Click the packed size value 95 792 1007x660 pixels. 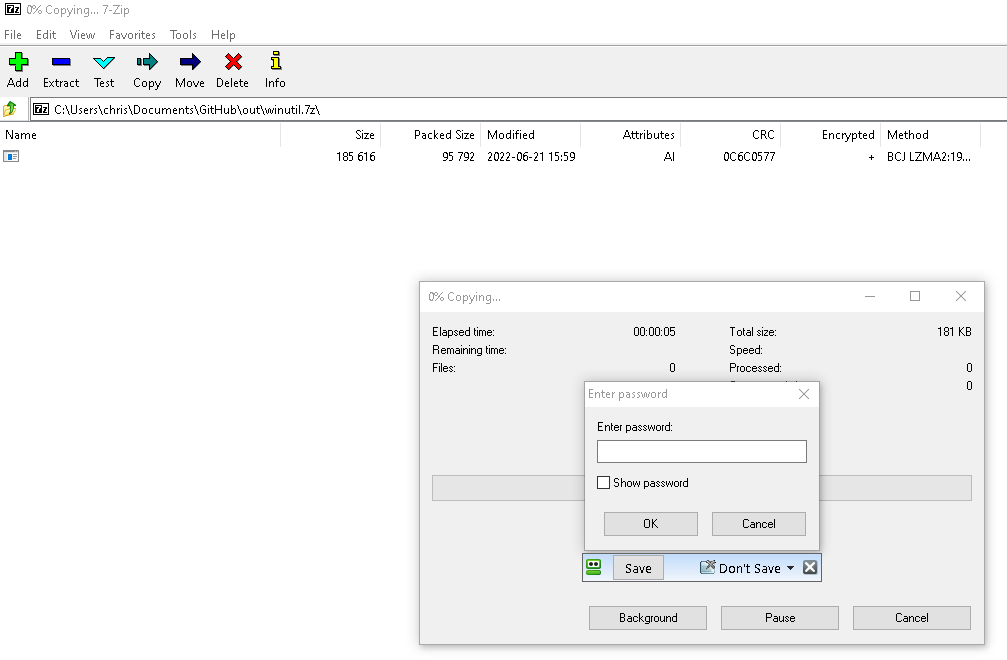pyautogui.click(x=458, y=157)
